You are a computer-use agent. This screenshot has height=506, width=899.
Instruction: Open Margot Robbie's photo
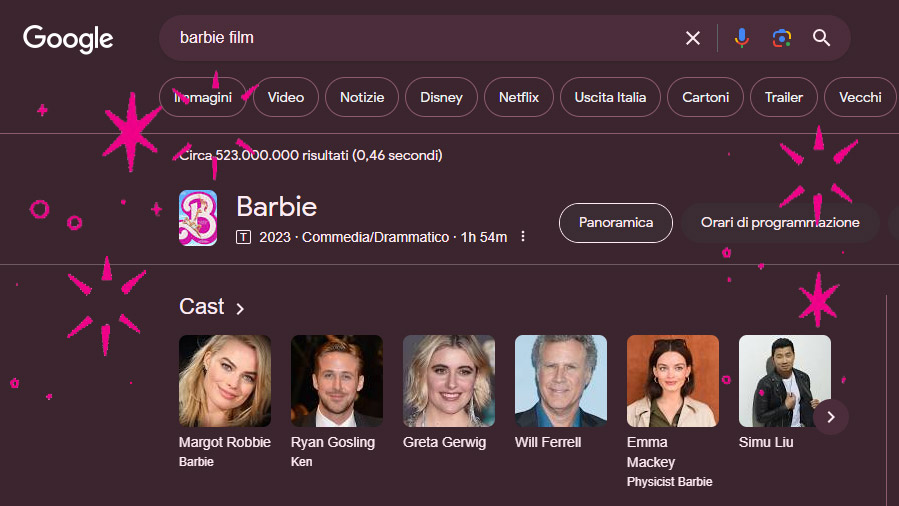[x=225, y=381]
